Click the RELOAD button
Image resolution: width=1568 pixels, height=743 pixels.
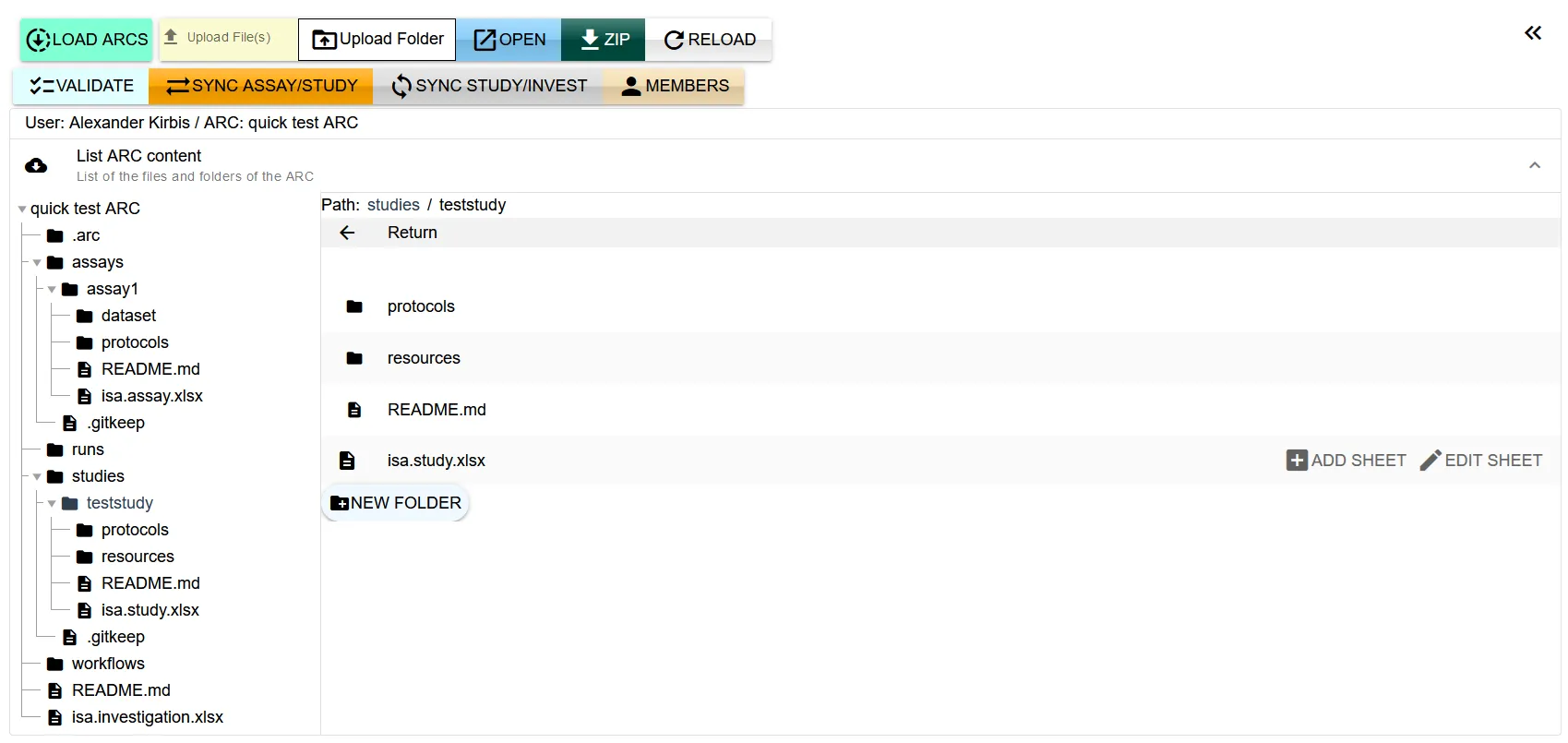pos(709,40)
